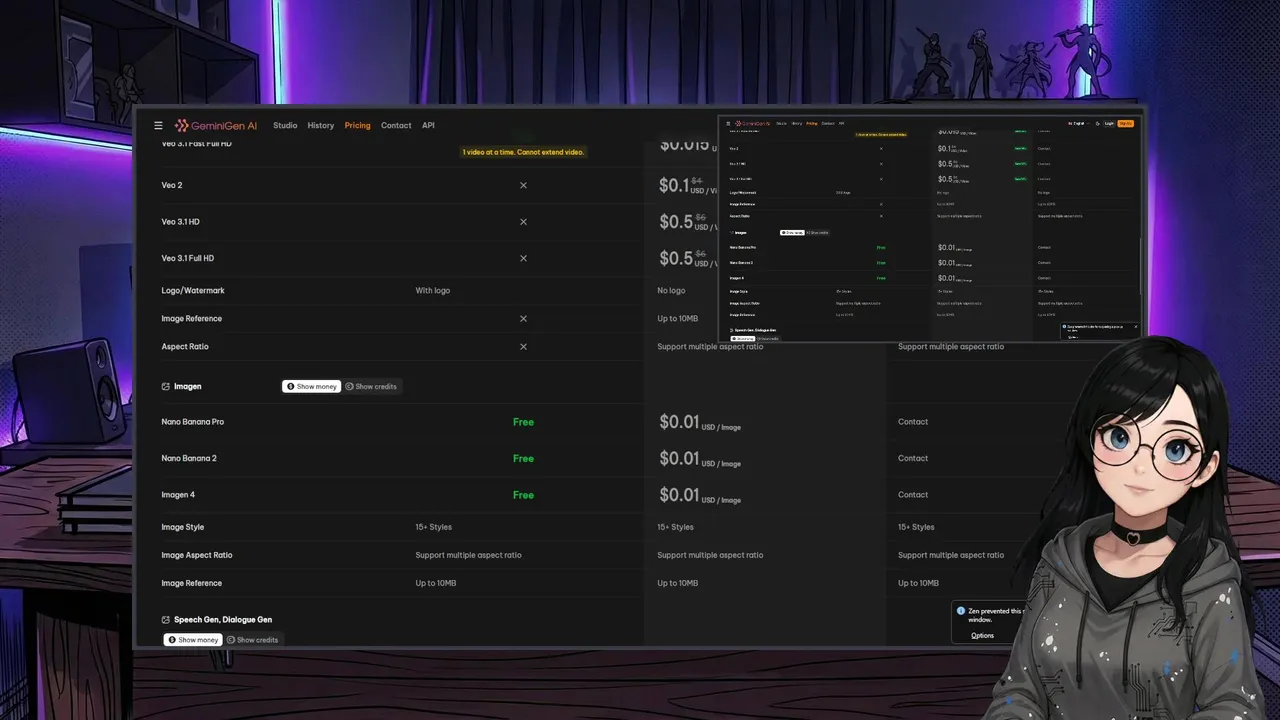Go to History in main navbar

(321, 125)
